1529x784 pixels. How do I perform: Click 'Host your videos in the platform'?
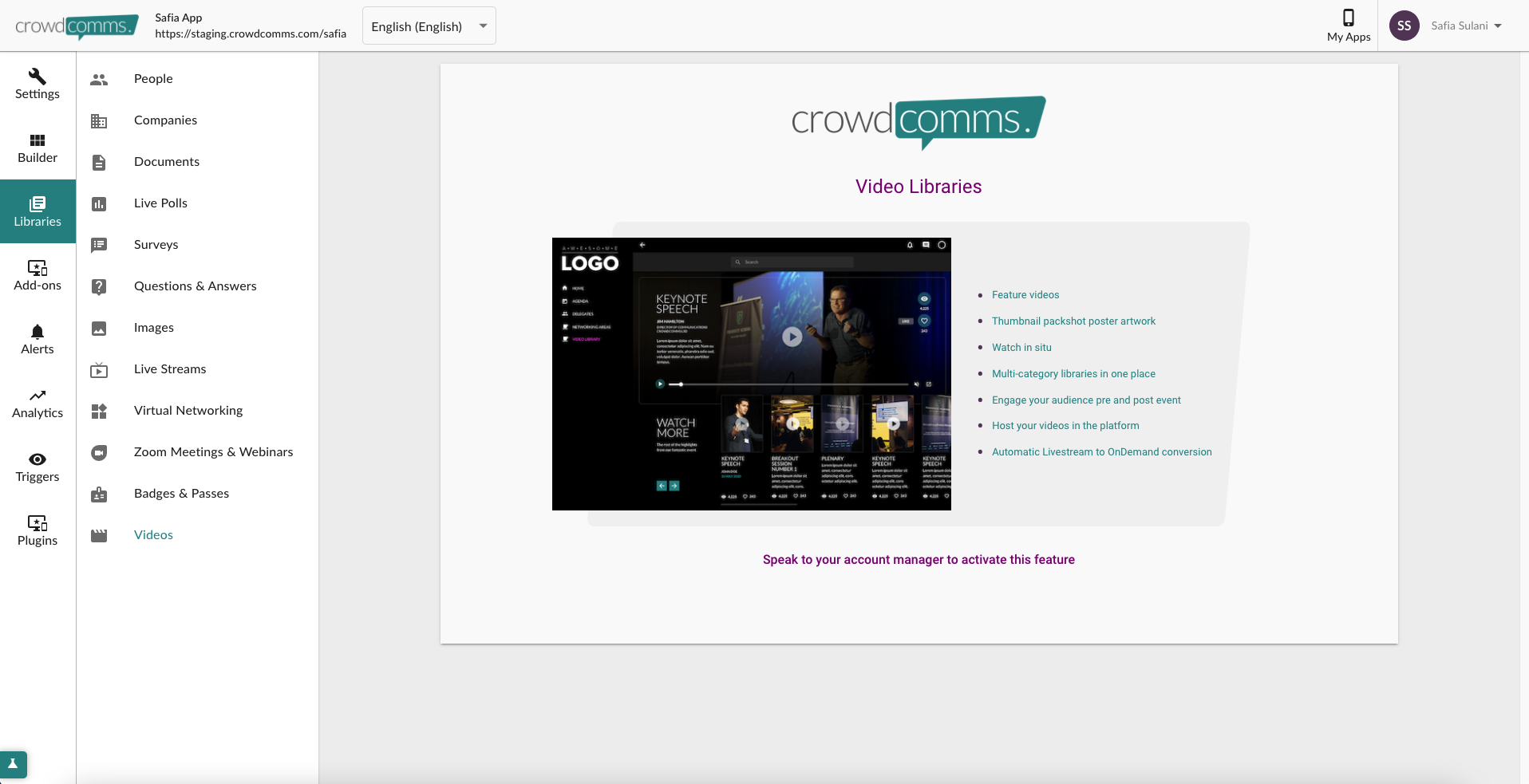tap(1065, 426)
